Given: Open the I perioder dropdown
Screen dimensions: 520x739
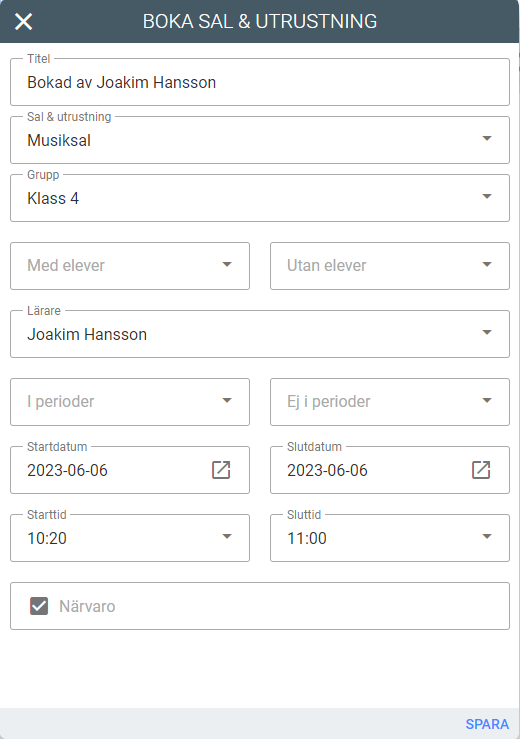Looking at the screenshot, I should pyautogui.click(x=130, y=402).
